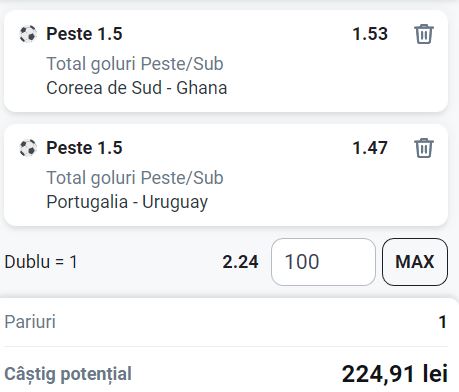The height and width of the screenshot is (392, 459).
Task: Delete the Coreea de Sud - Ghana bet
Action: click(424, 34)
